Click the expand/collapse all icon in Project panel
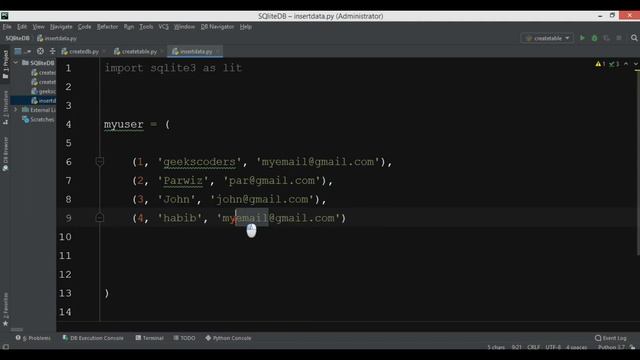Viewport: 640px width, 360px height. point(52,51)
